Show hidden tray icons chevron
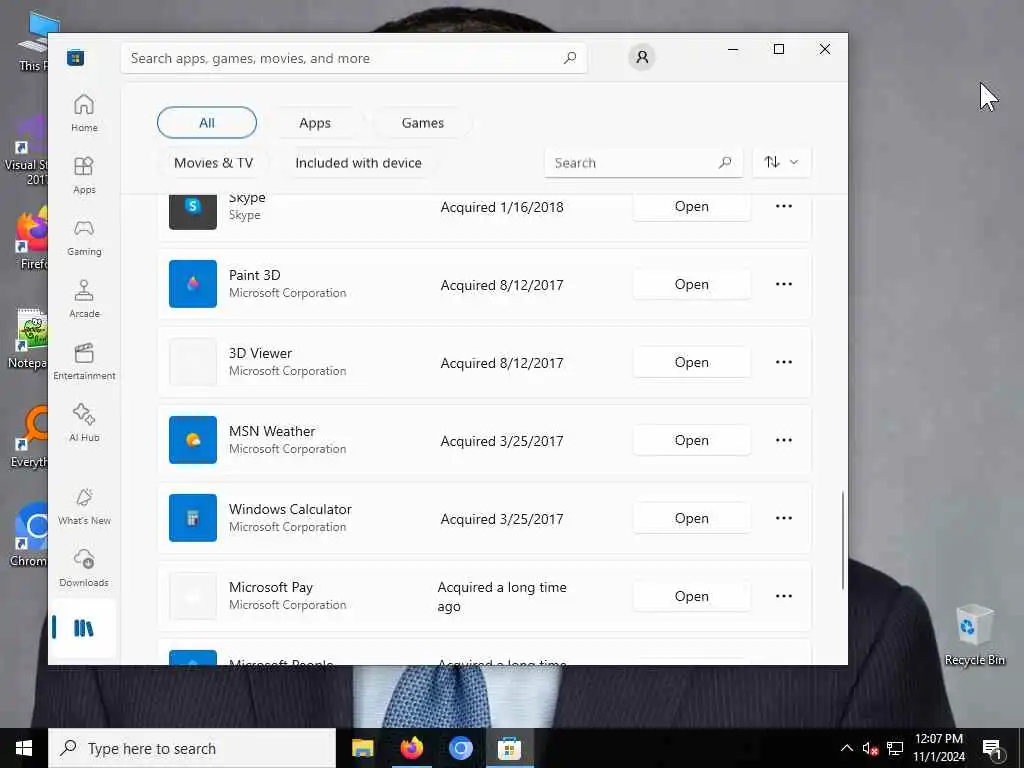This screenshot has height=768, width=1024. pos(846,748)
